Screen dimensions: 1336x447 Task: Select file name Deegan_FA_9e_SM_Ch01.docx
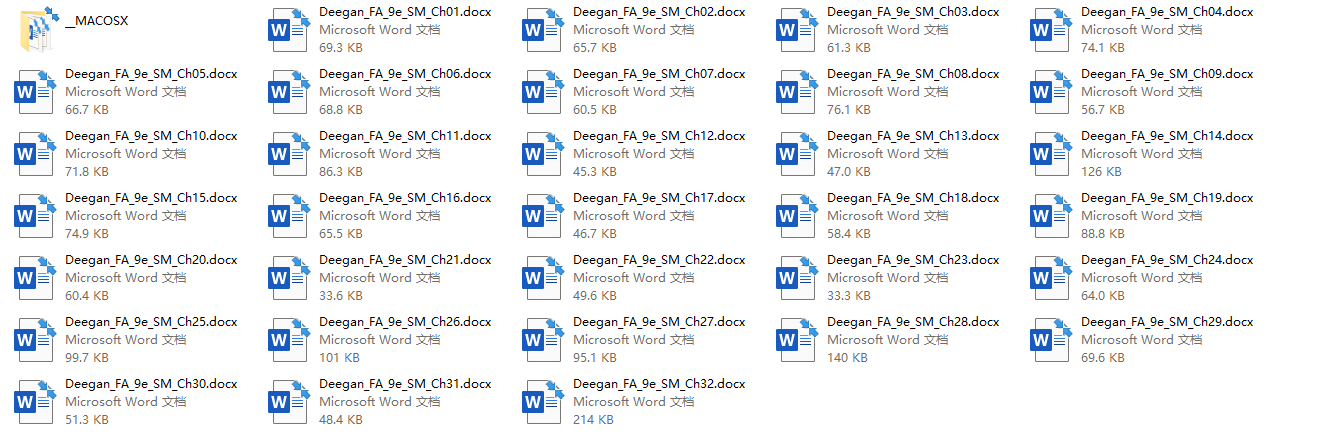405,12
